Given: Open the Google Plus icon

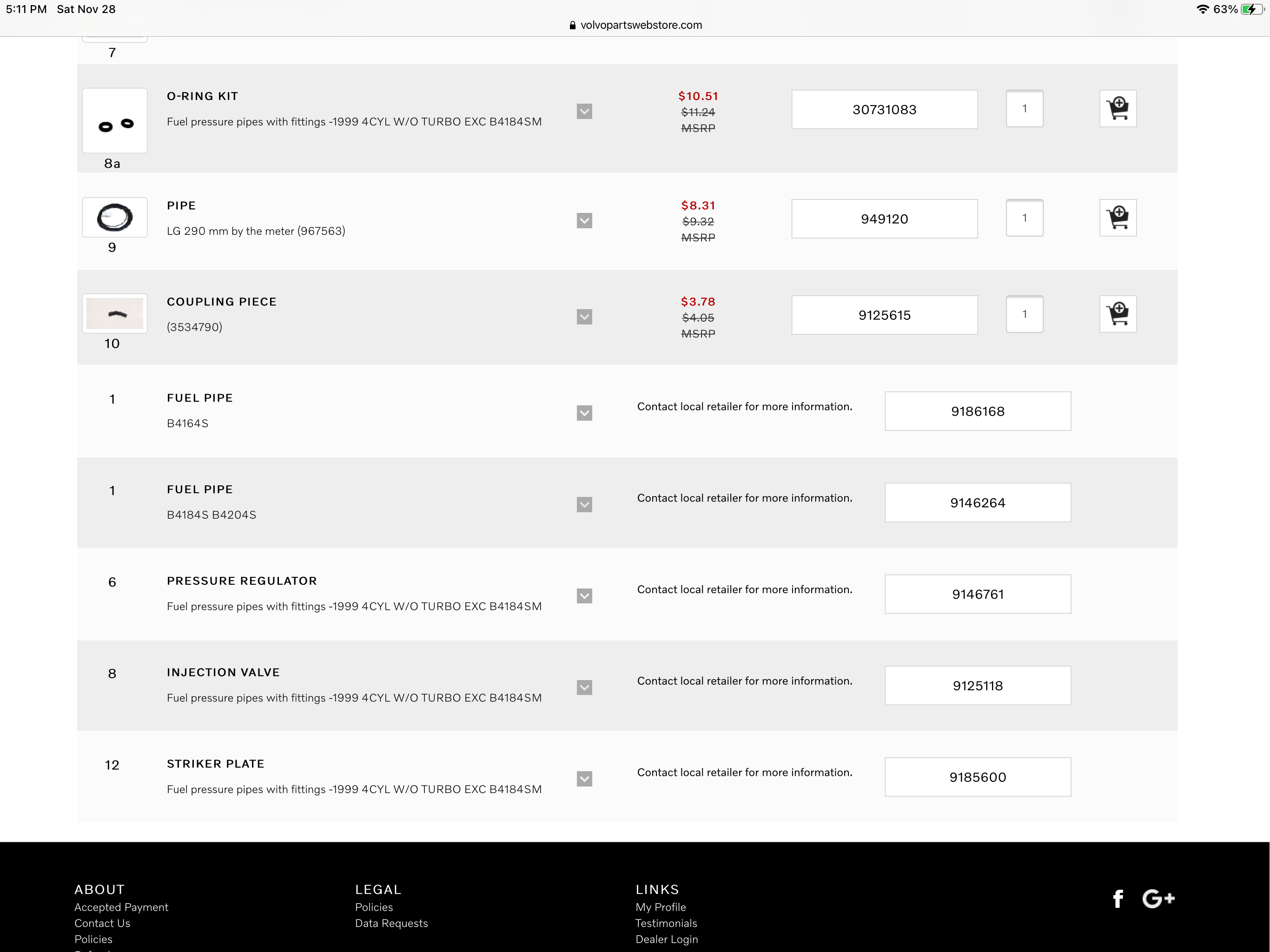Looking at the screenshot, I should click(1158, 899).
